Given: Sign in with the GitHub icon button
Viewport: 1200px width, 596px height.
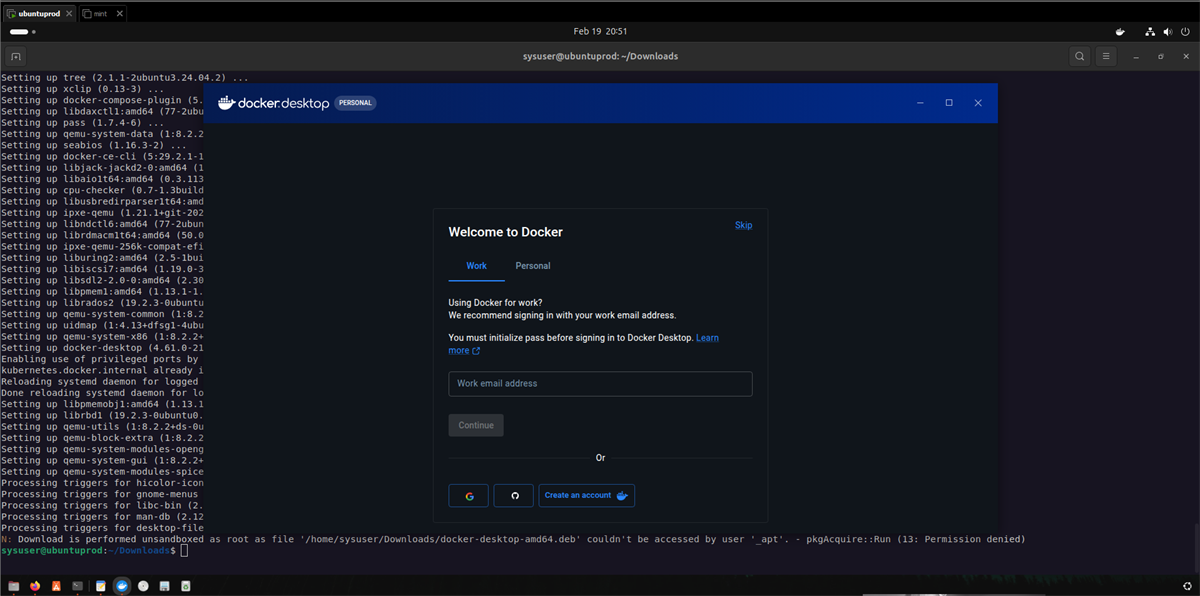Looking at the screenshot, I should (x=514, y=496).
